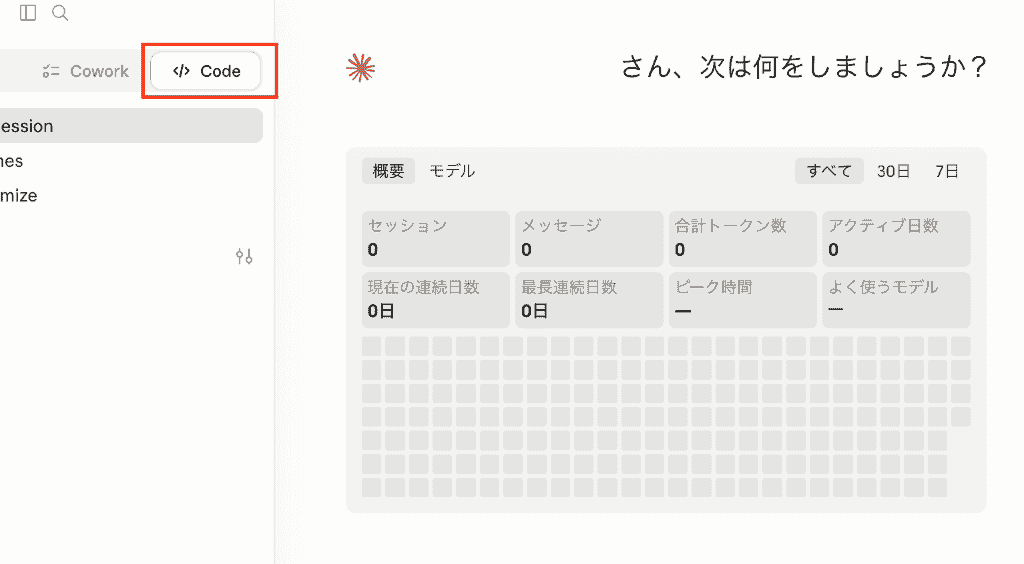Switch to the Cowork checklist icon tab
The width and height of the screenshot is (1024, 564).
(x=85, y=71)
